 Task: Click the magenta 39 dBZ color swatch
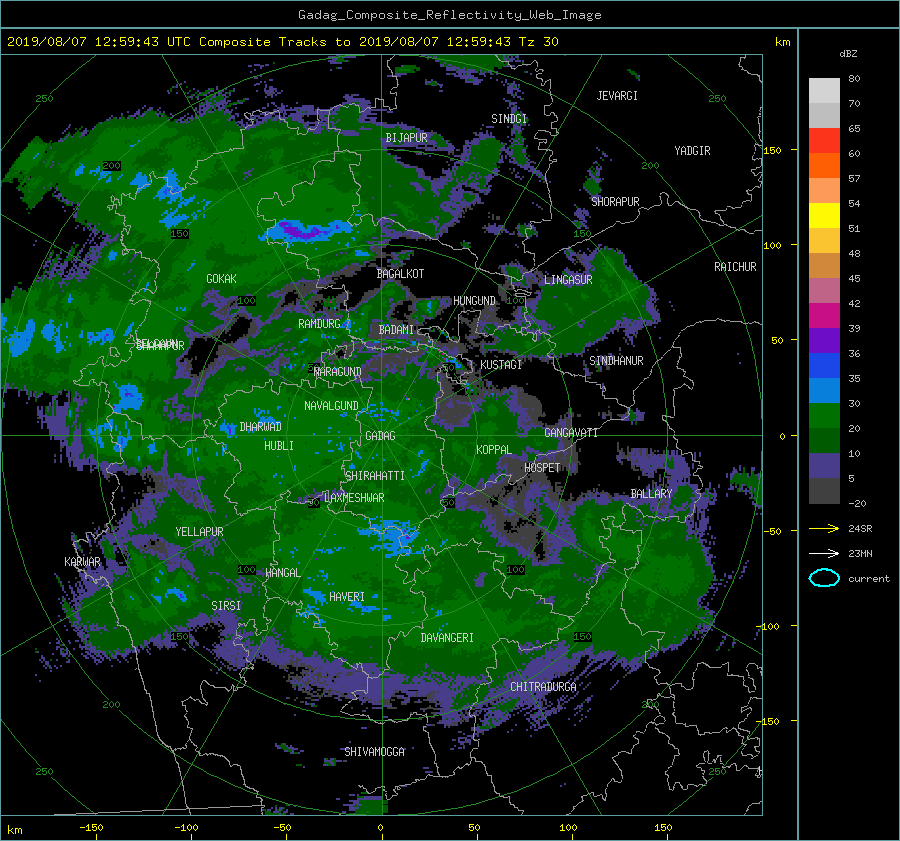tap(824, 316)
